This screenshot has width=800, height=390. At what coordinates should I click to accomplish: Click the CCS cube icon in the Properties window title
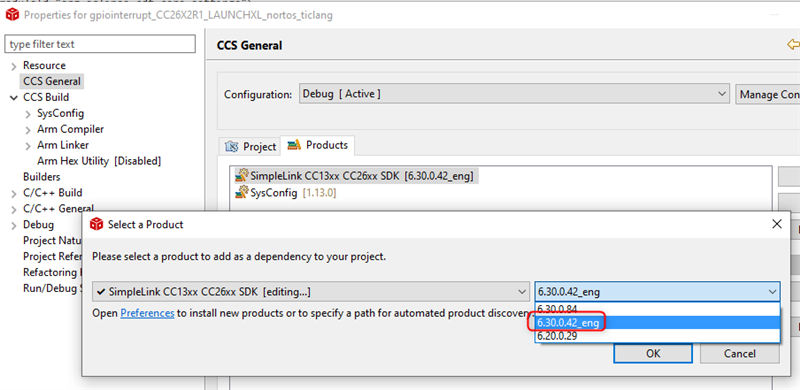coord(12,15)
